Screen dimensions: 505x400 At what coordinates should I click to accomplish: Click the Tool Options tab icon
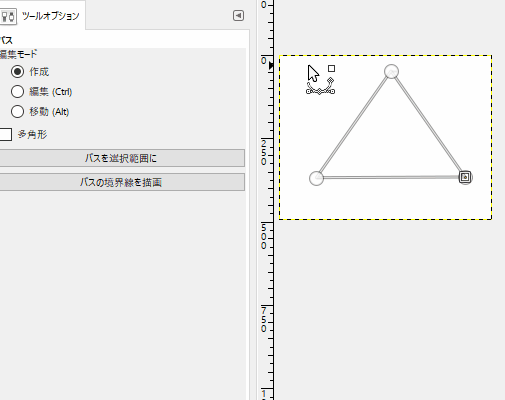[x=8, y=16]
